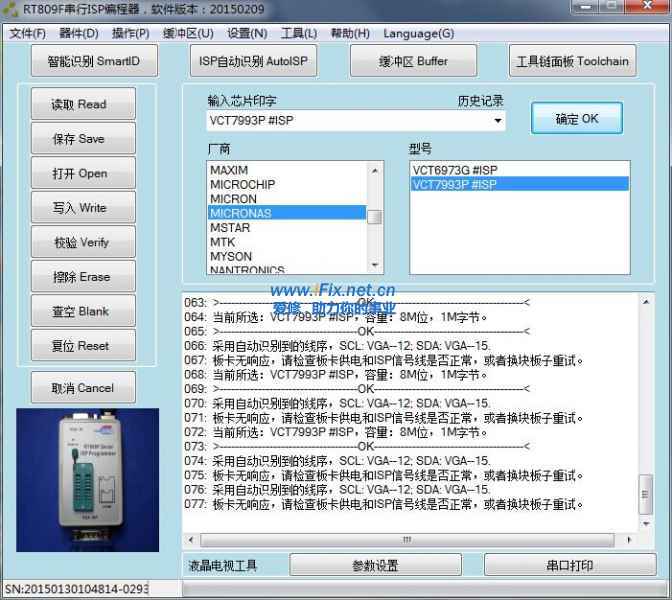Close the RT809F programmer window
Image resolution: width=672 pixels, height=600 pixels.
click(x=648, y=6)
